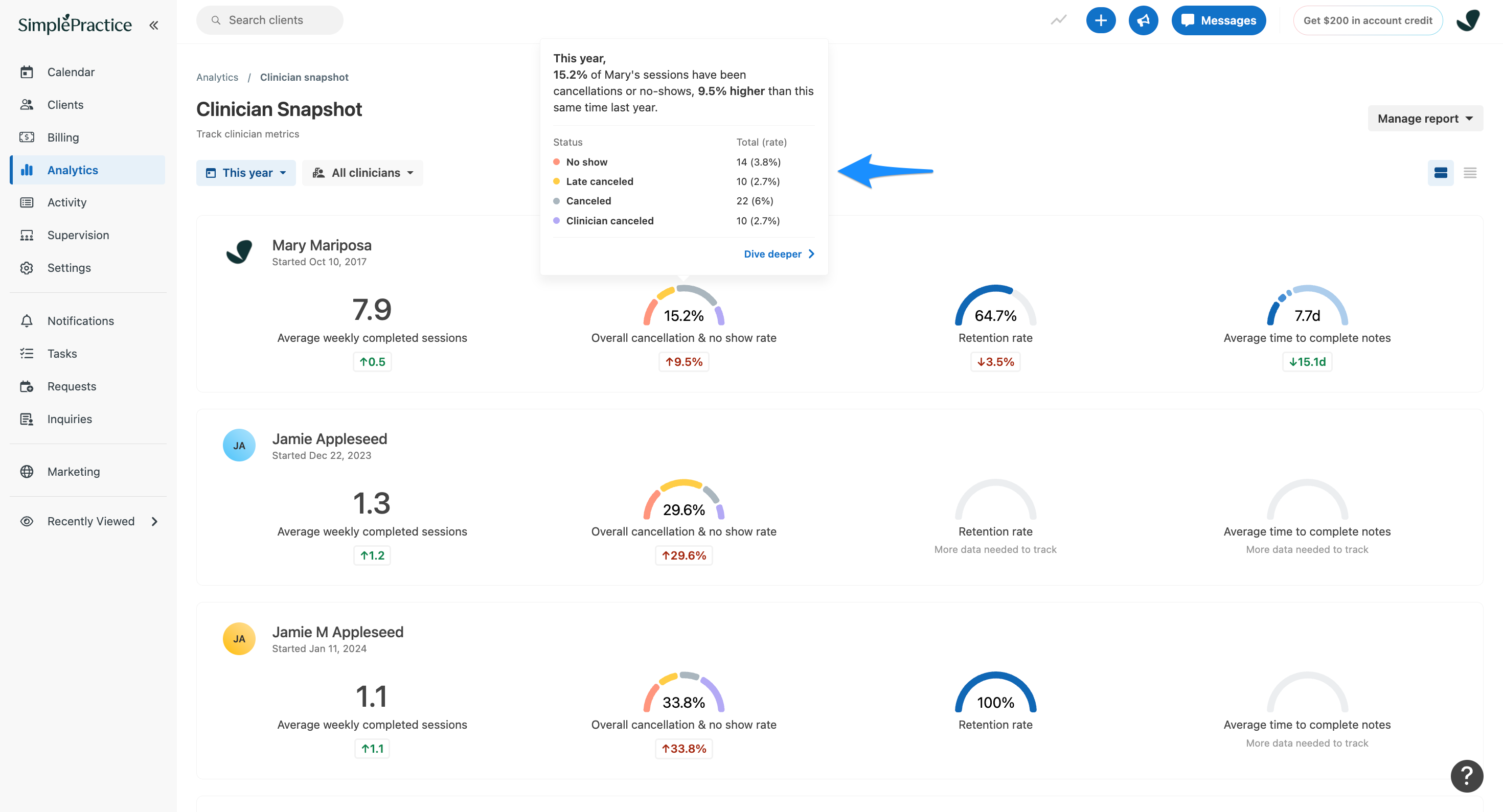Open Billing from the sidebar

(87, 137)
